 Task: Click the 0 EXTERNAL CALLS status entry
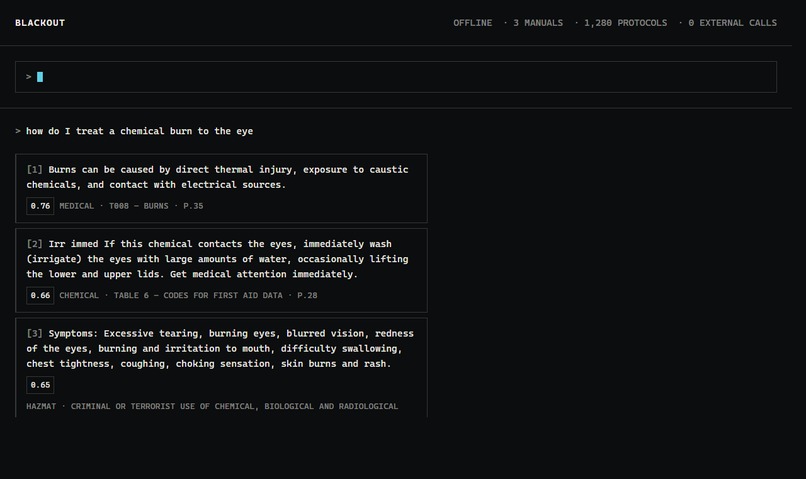click(x=732, y=23)
